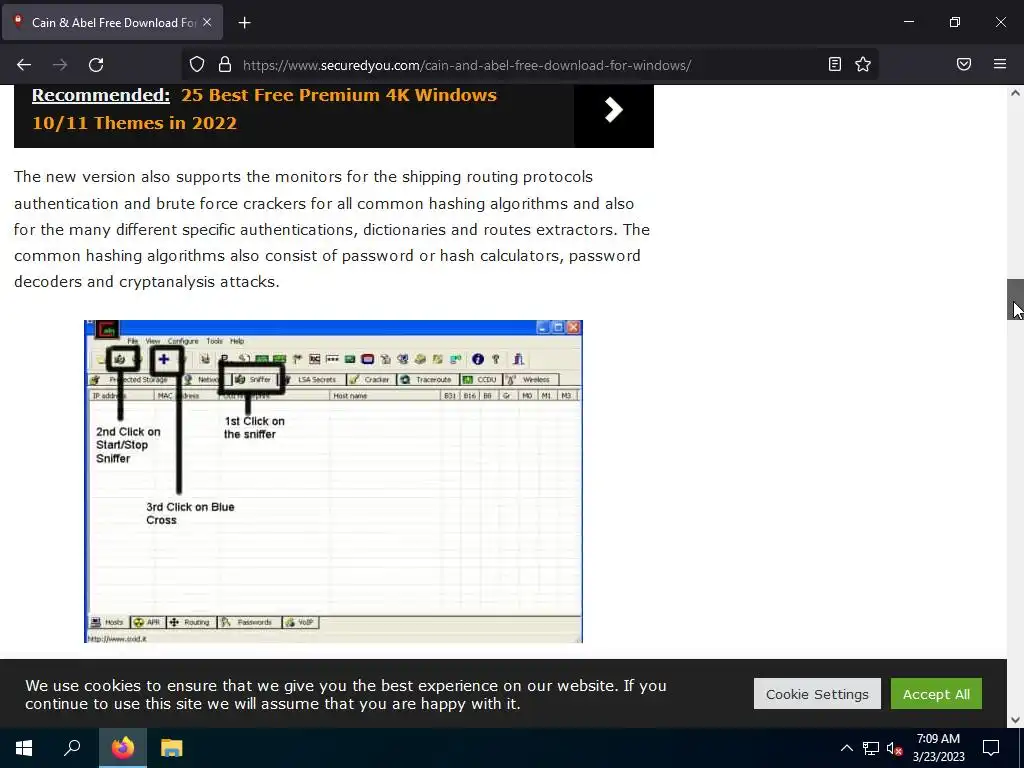Click the scrollbar up arrow
Image resolution: width=1024 pixels, height=768 pixels.
coord(1015,93)
